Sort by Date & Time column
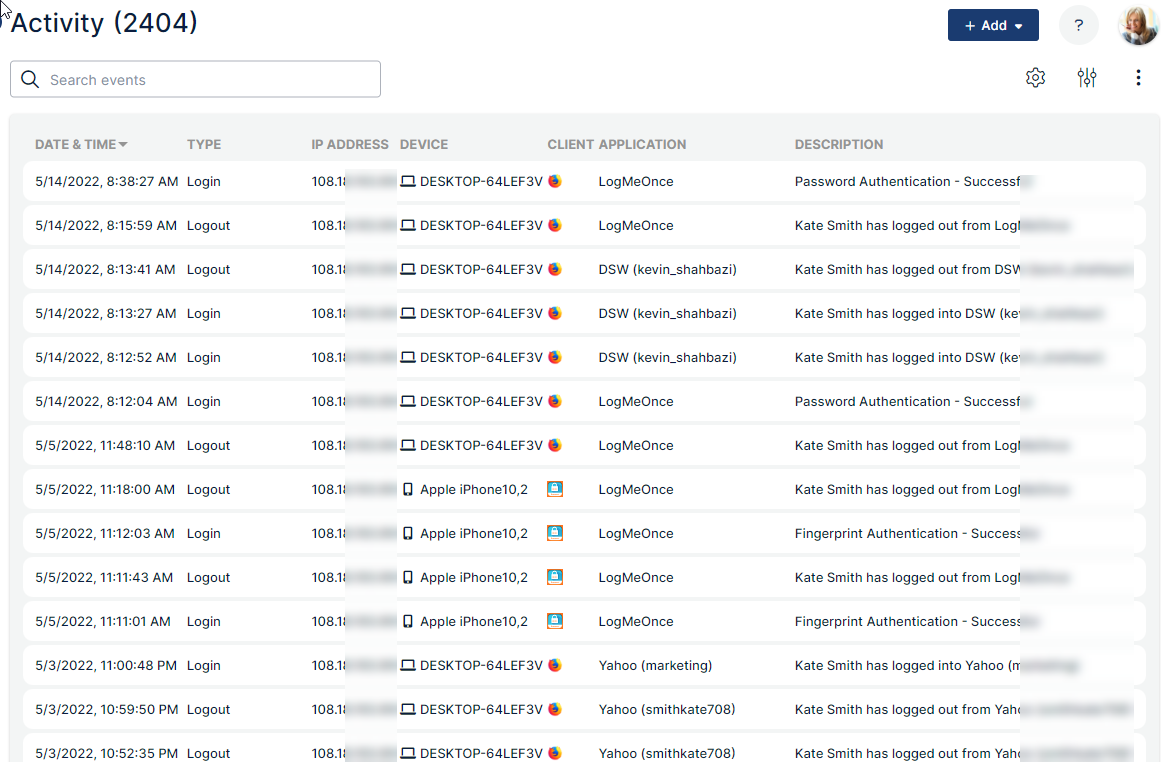 click(81, 144)
